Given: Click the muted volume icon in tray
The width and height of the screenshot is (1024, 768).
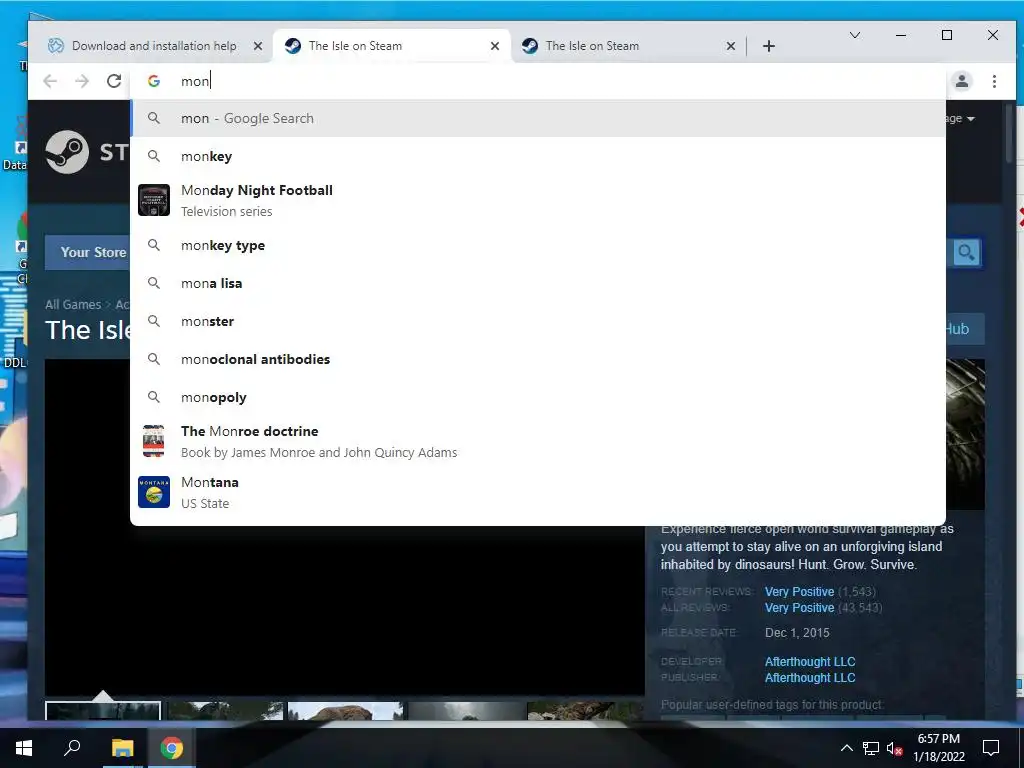Looking at the screenshot, I should click(895, 748).
